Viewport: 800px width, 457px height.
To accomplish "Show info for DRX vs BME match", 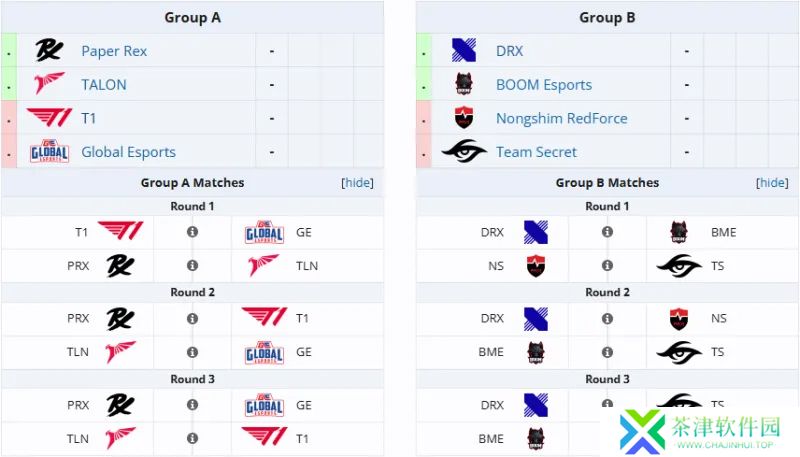I will pos(607,232).
